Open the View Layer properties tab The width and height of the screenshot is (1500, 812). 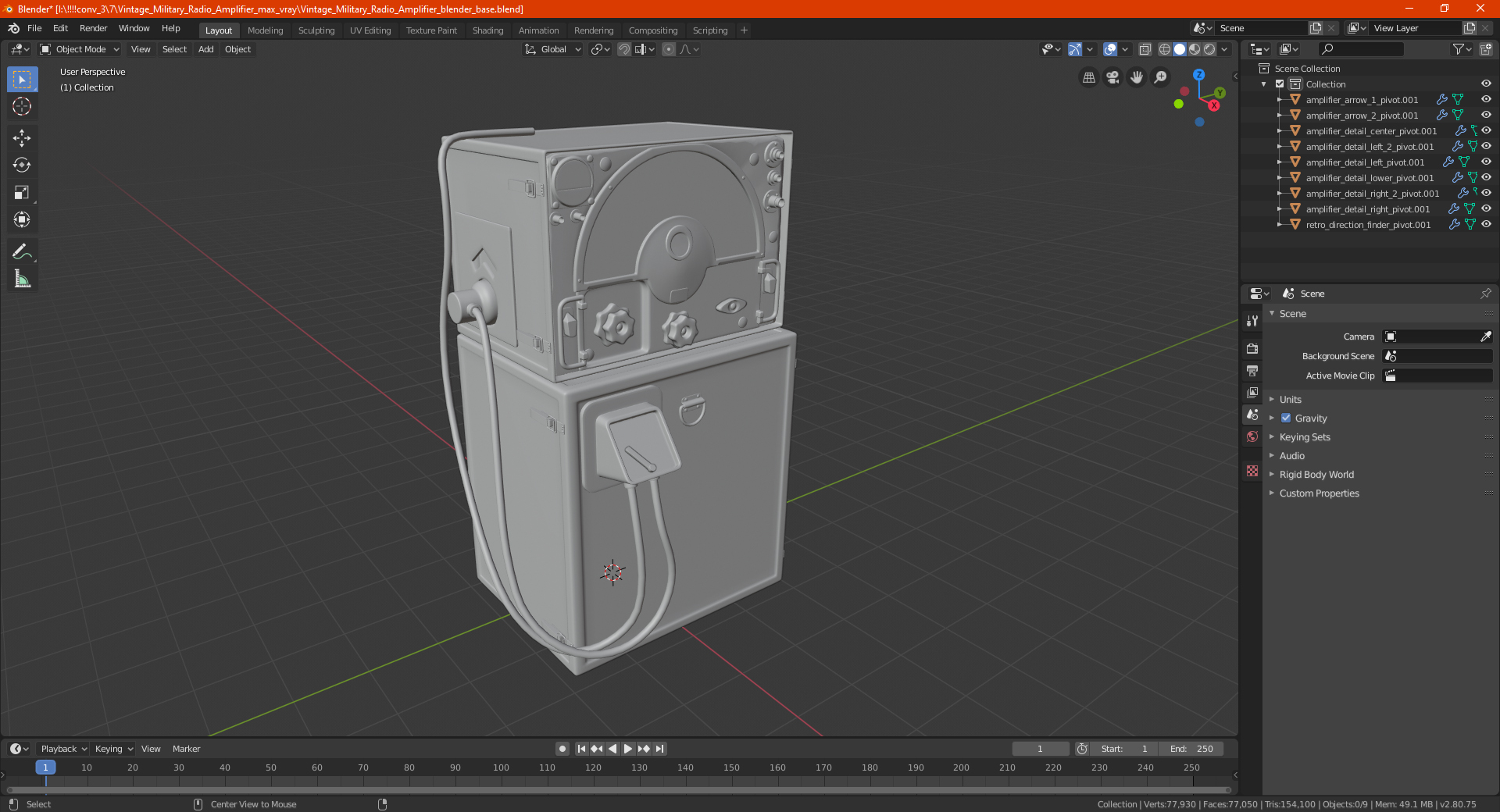[1252, 392]
